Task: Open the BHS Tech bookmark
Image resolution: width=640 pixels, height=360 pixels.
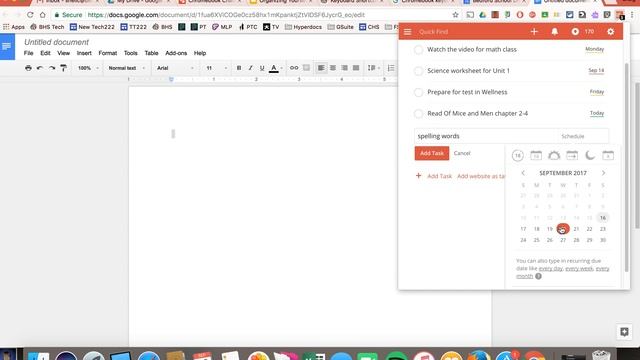Action: 47,27
